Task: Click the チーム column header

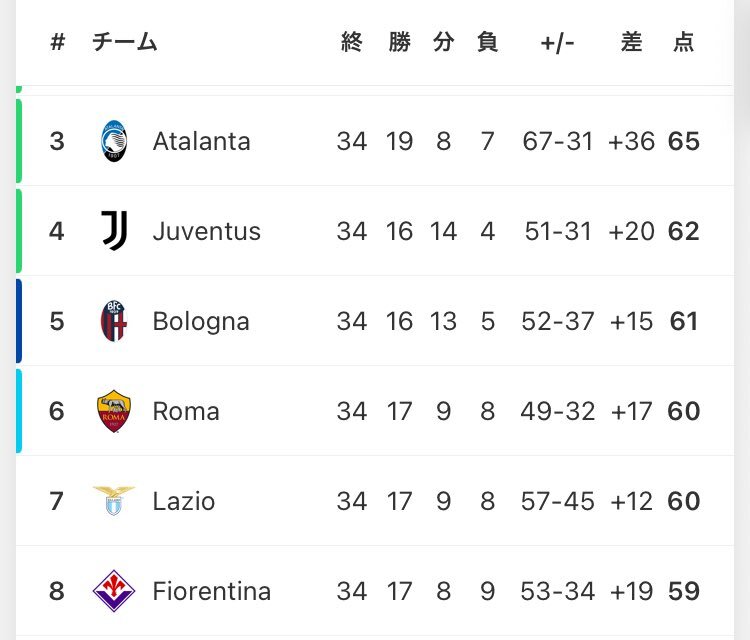Action: [124, 42]
